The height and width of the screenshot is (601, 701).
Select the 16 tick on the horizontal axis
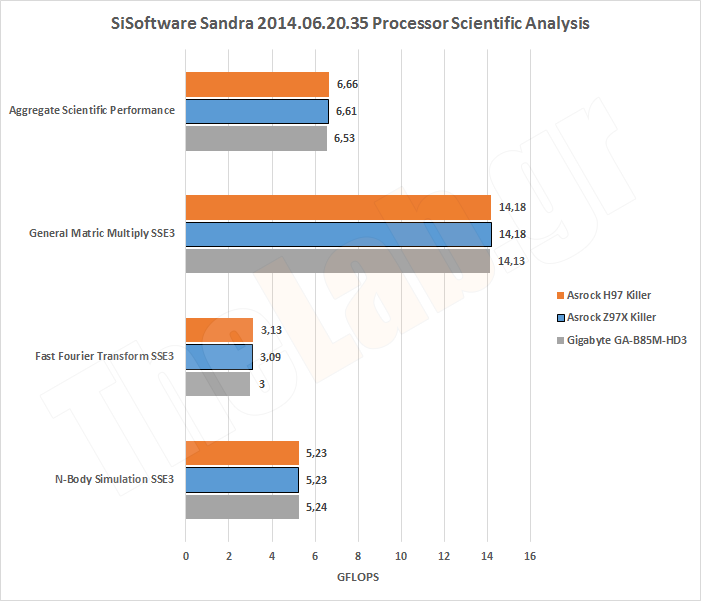tap(530, 554)
